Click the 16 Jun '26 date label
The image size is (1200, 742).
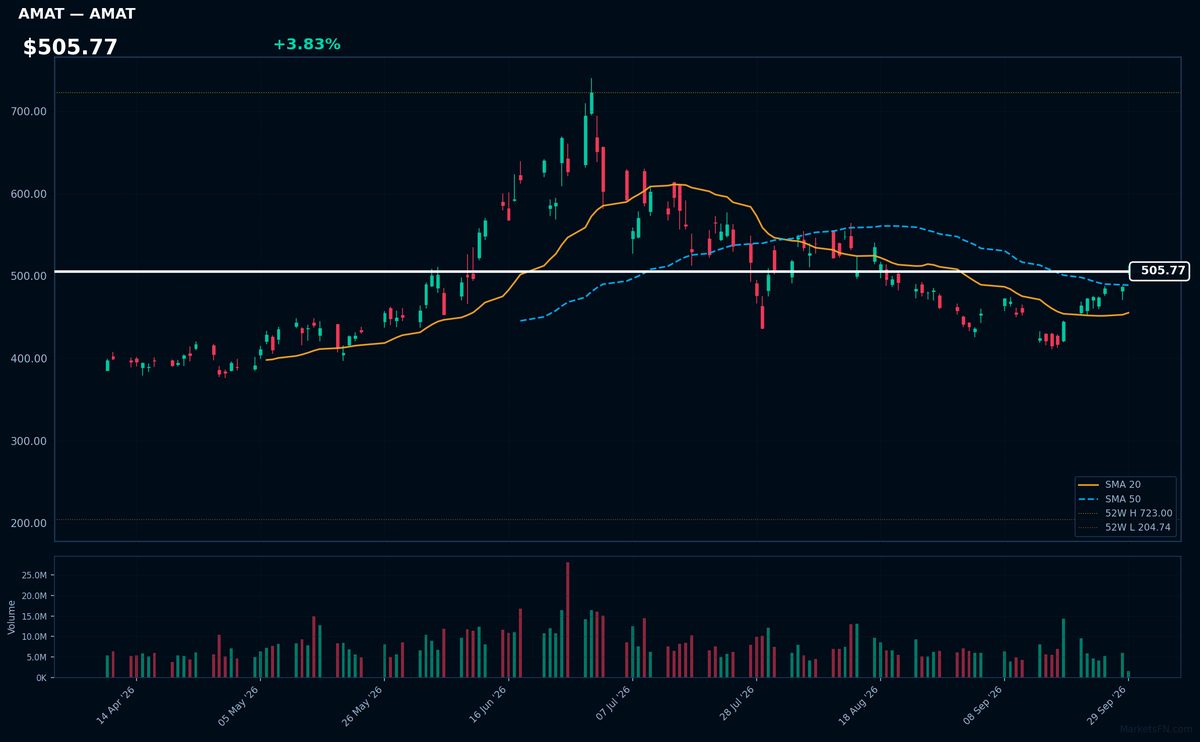[x=488, y=706]
